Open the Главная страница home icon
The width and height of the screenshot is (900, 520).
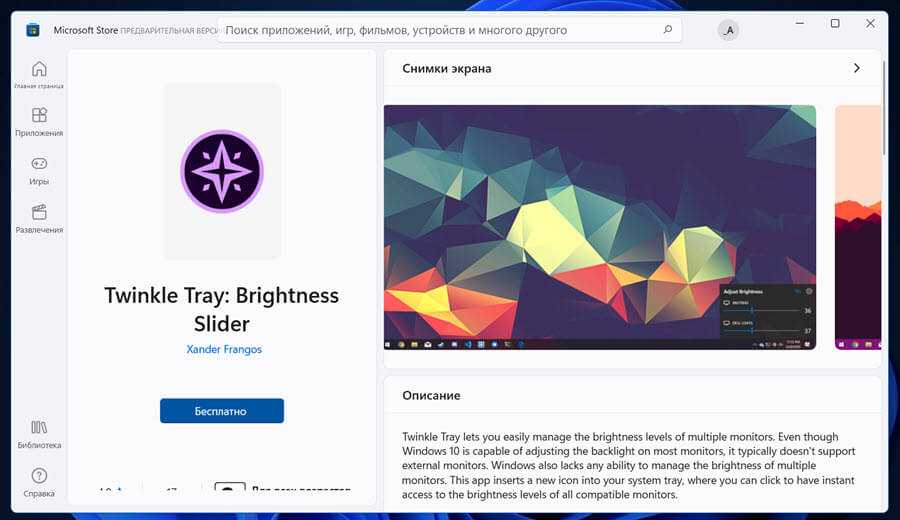click(x=39, y=70)
